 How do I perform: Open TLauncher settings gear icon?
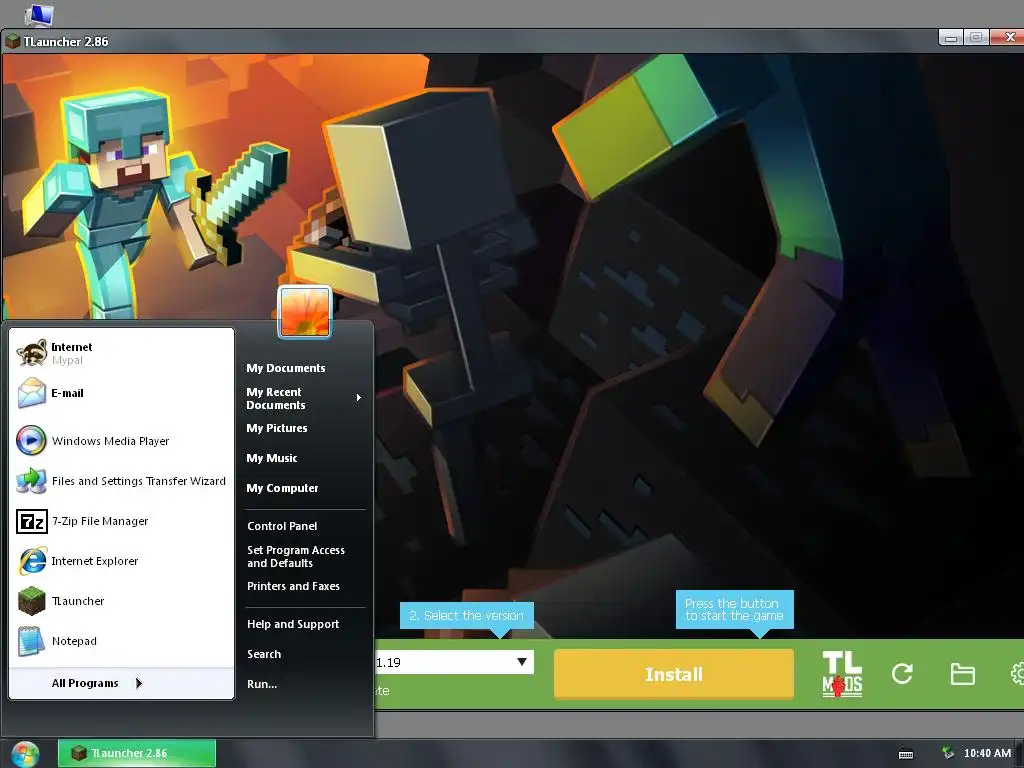[x=1017, y=674]
